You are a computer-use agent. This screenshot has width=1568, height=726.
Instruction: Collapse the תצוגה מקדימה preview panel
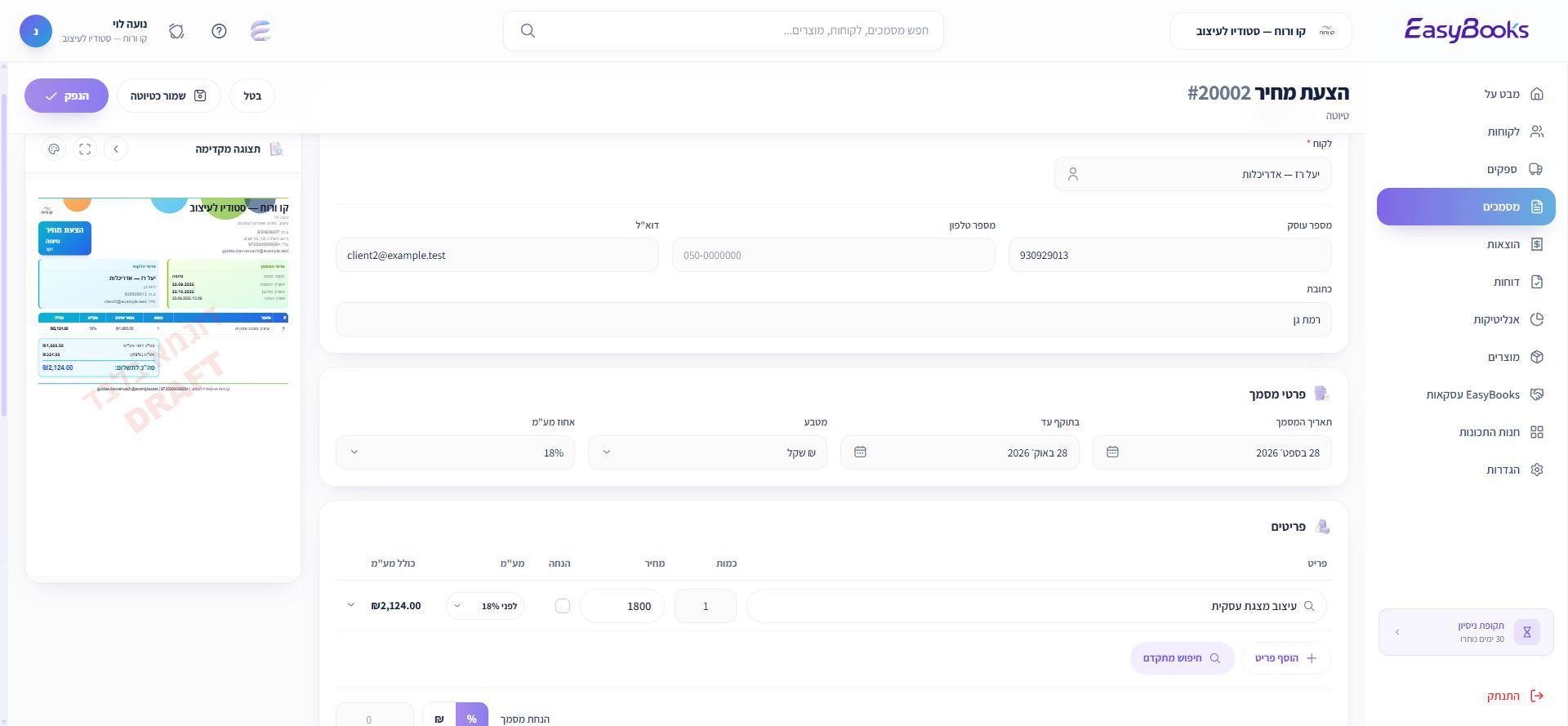(x=116, y=149)
